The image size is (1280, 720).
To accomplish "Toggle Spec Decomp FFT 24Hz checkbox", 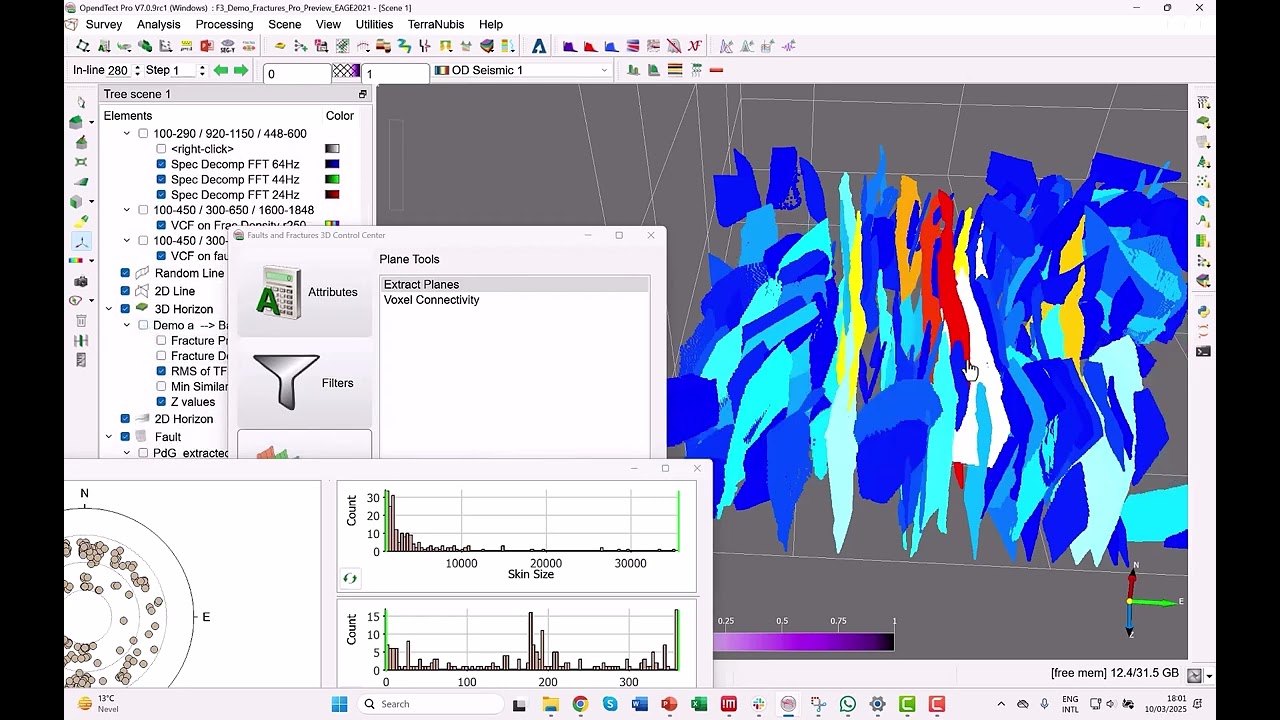I will coord(161,194).
